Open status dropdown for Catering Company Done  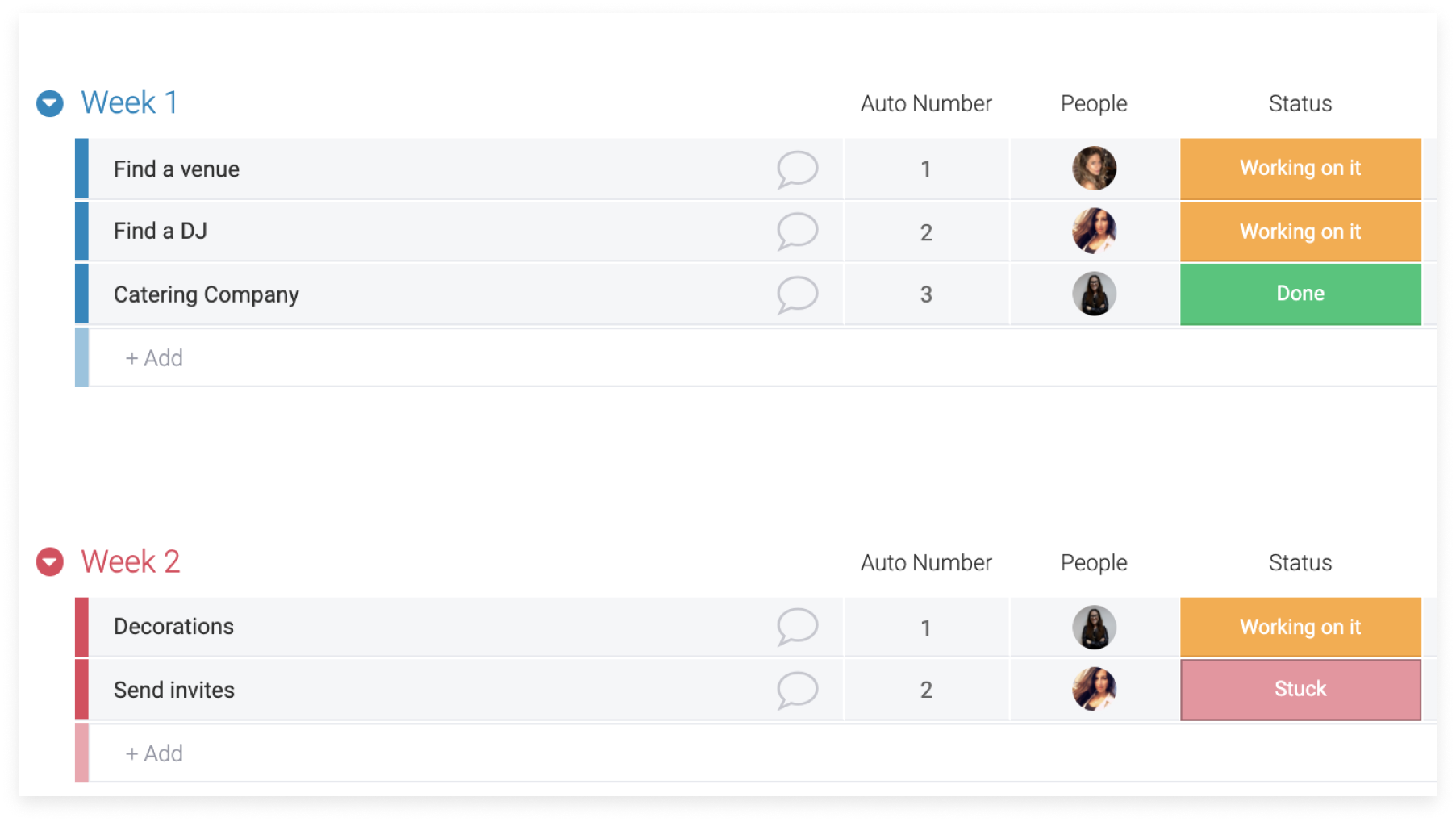1300,294
